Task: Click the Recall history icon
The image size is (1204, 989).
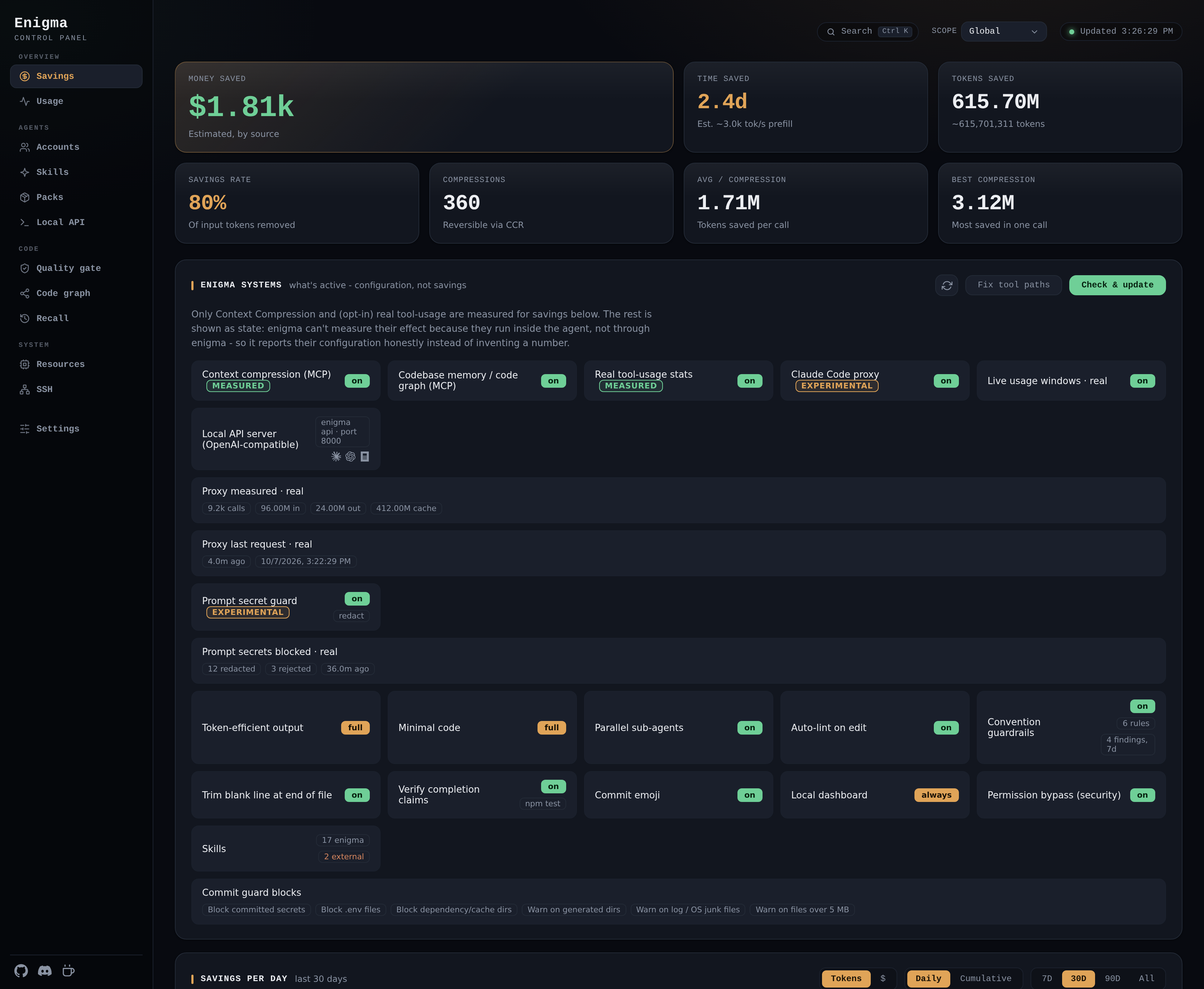Action: click(x=24, y=319)
